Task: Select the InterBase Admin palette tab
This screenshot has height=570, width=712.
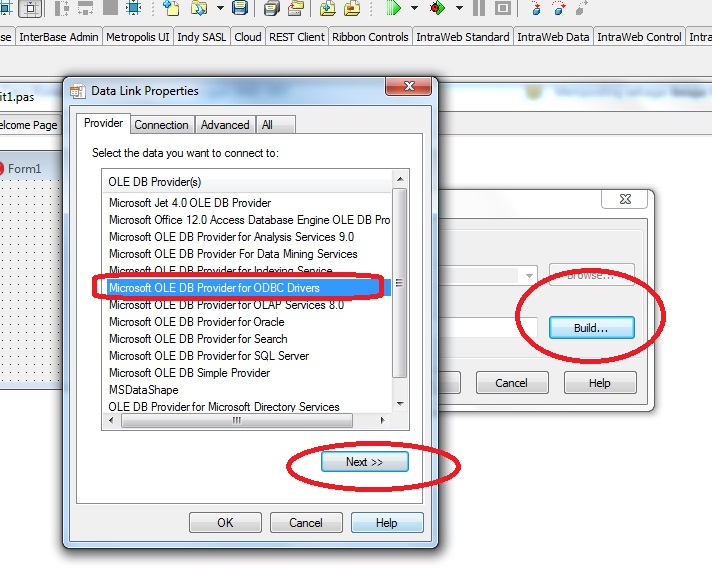Action: [59, 37]
